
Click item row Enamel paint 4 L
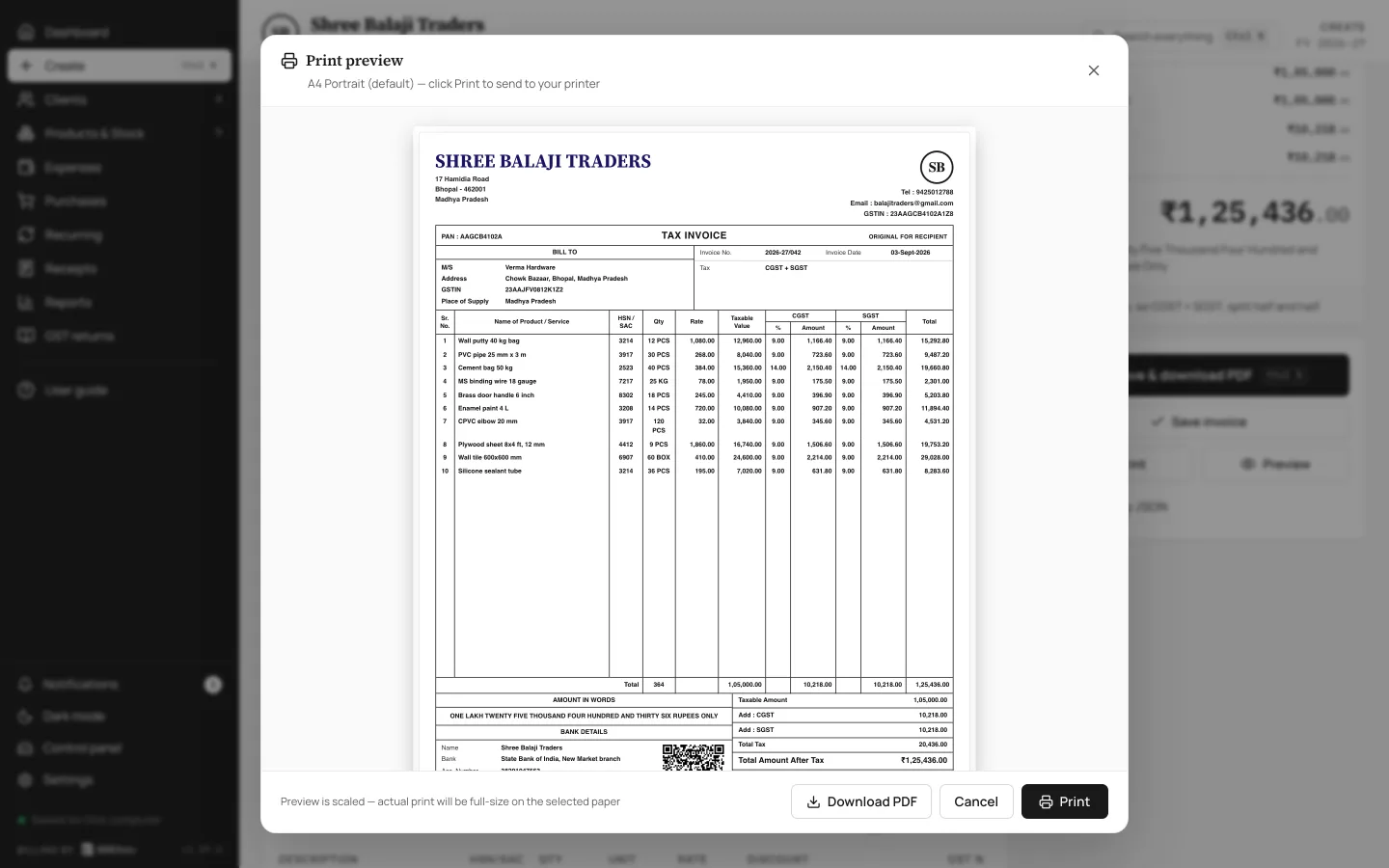point(694,408)
